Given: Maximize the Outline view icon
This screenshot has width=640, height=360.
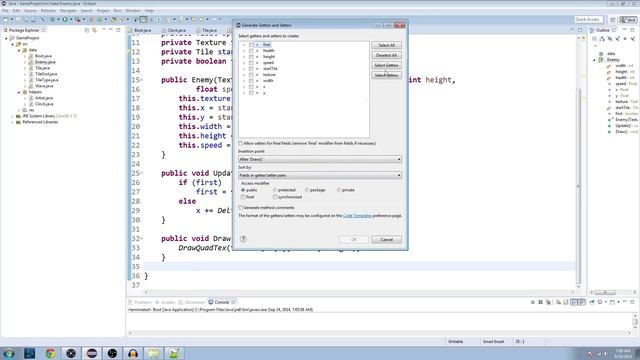Looking at the screenshot, I should click(632, 30).
